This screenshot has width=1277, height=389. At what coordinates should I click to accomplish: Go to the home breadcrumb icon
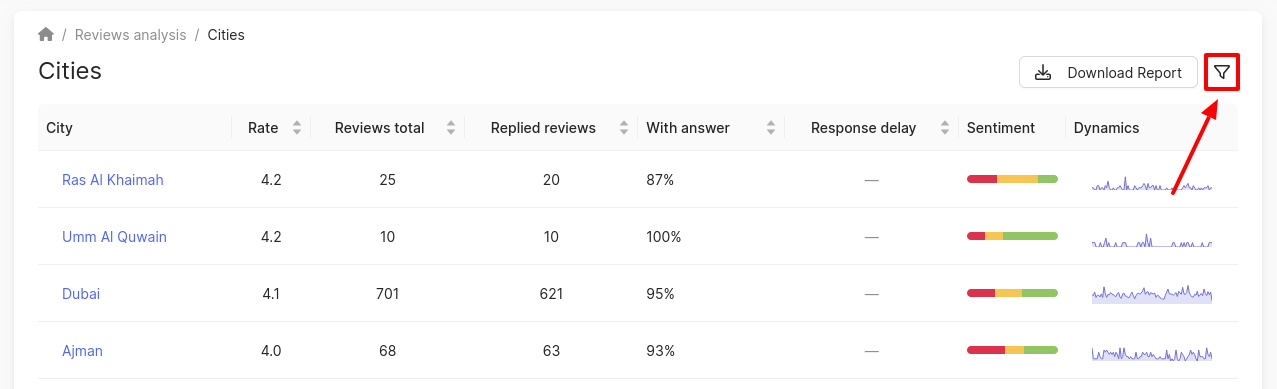click(46, 34)
